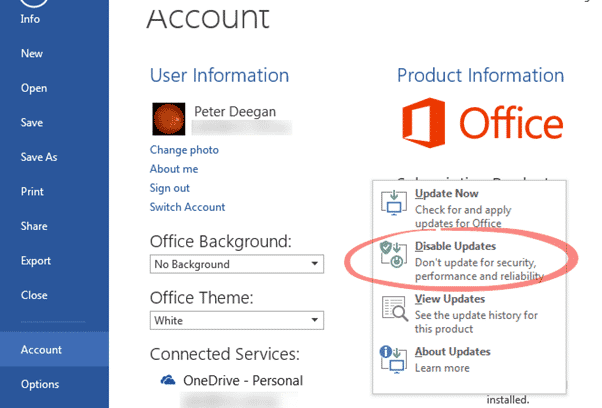
Task: Click the Update Now icon
Action: coord(395,202)
